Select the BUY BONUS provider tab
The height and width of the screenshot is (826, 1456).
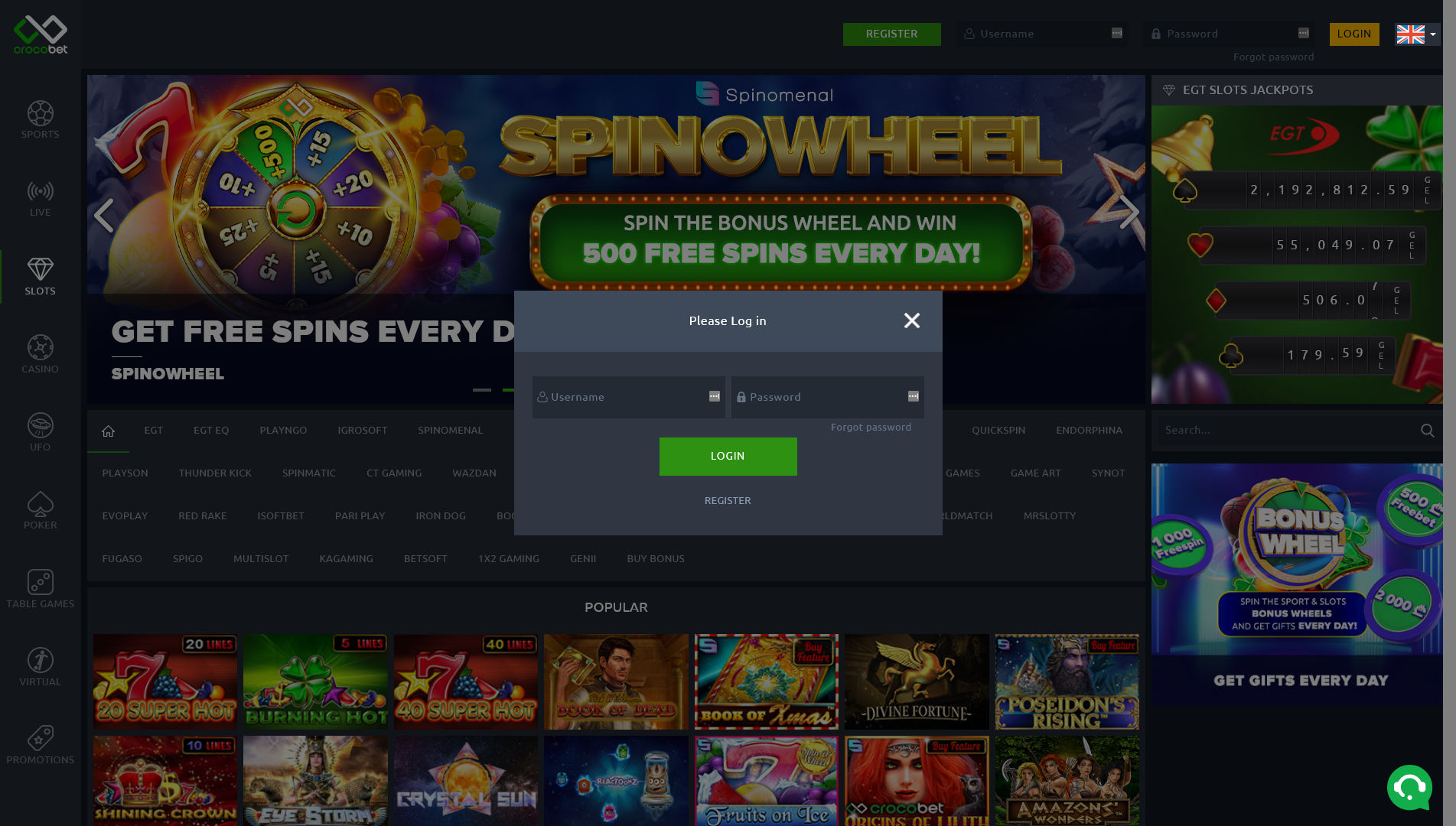(656, 558)
